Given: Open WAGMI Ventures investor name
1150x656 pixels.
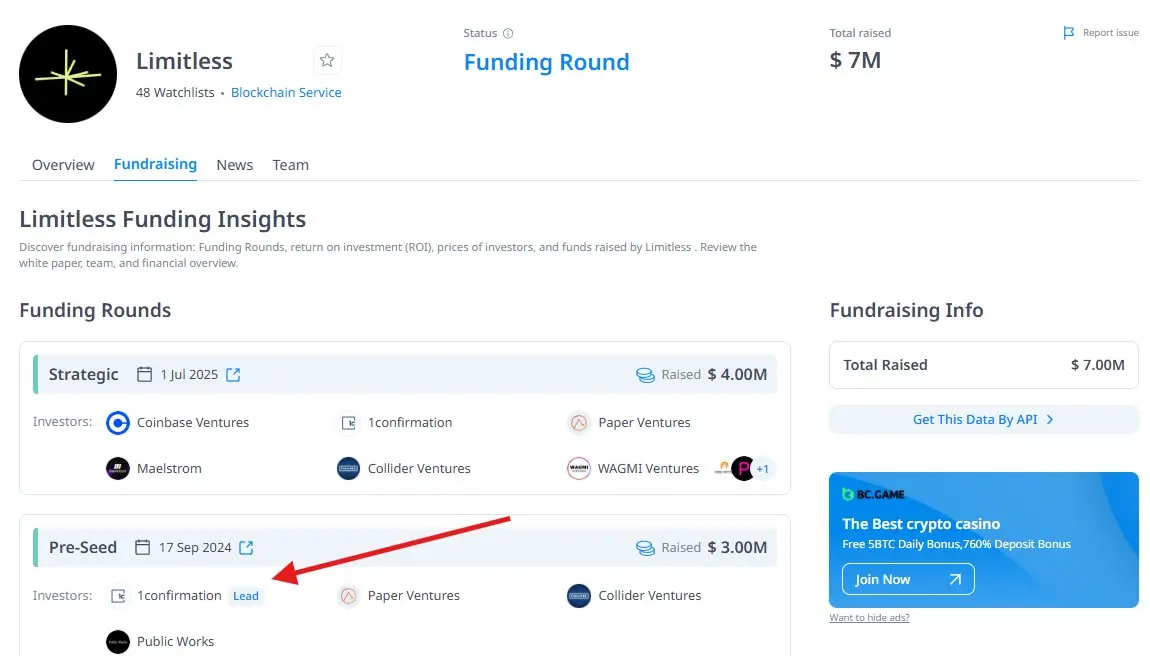Looking at the screenshot, I should click(x=648, y=469).
